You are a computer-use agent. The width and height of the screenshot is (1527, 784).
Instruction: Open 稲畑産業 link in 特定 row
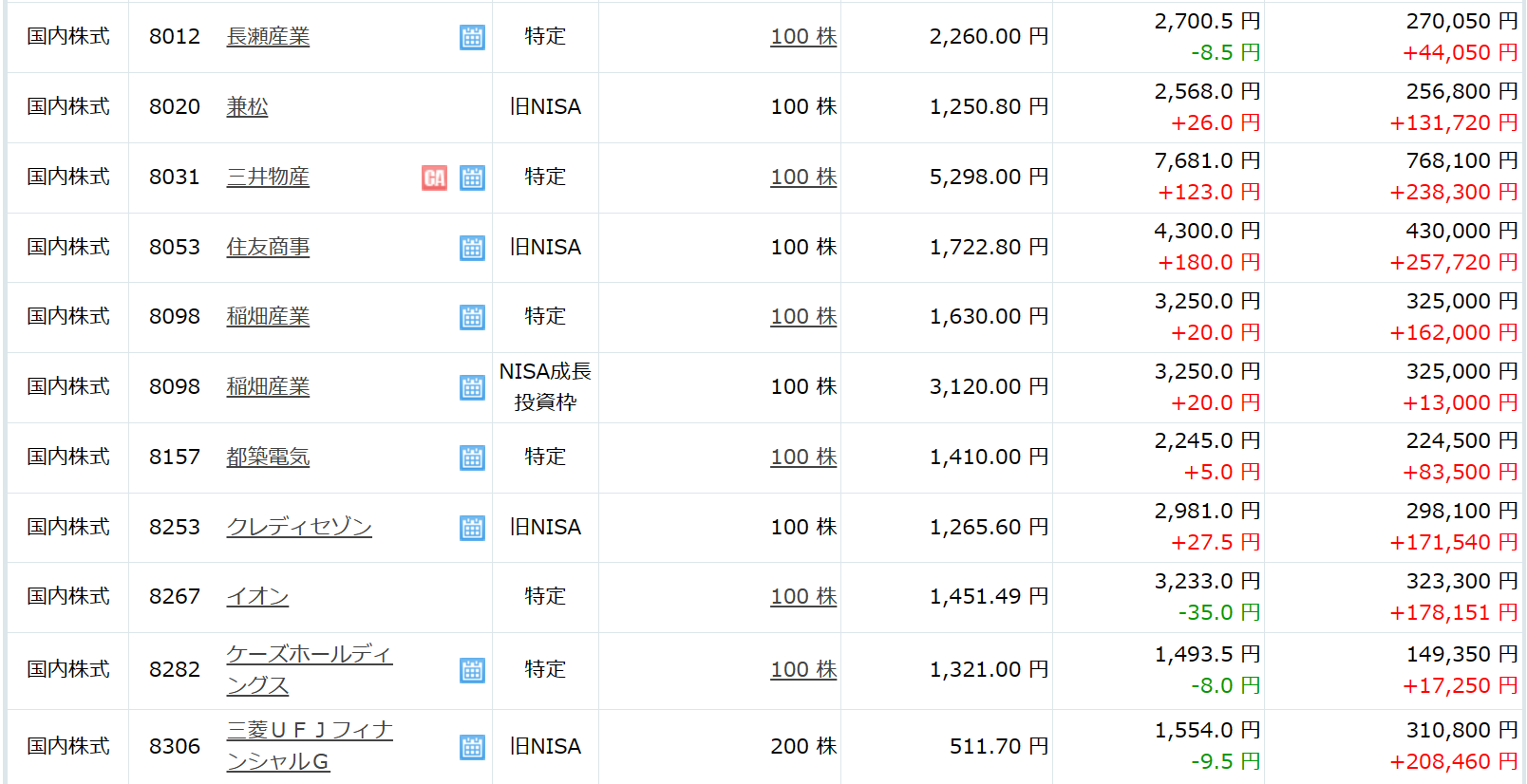[268, 316]
